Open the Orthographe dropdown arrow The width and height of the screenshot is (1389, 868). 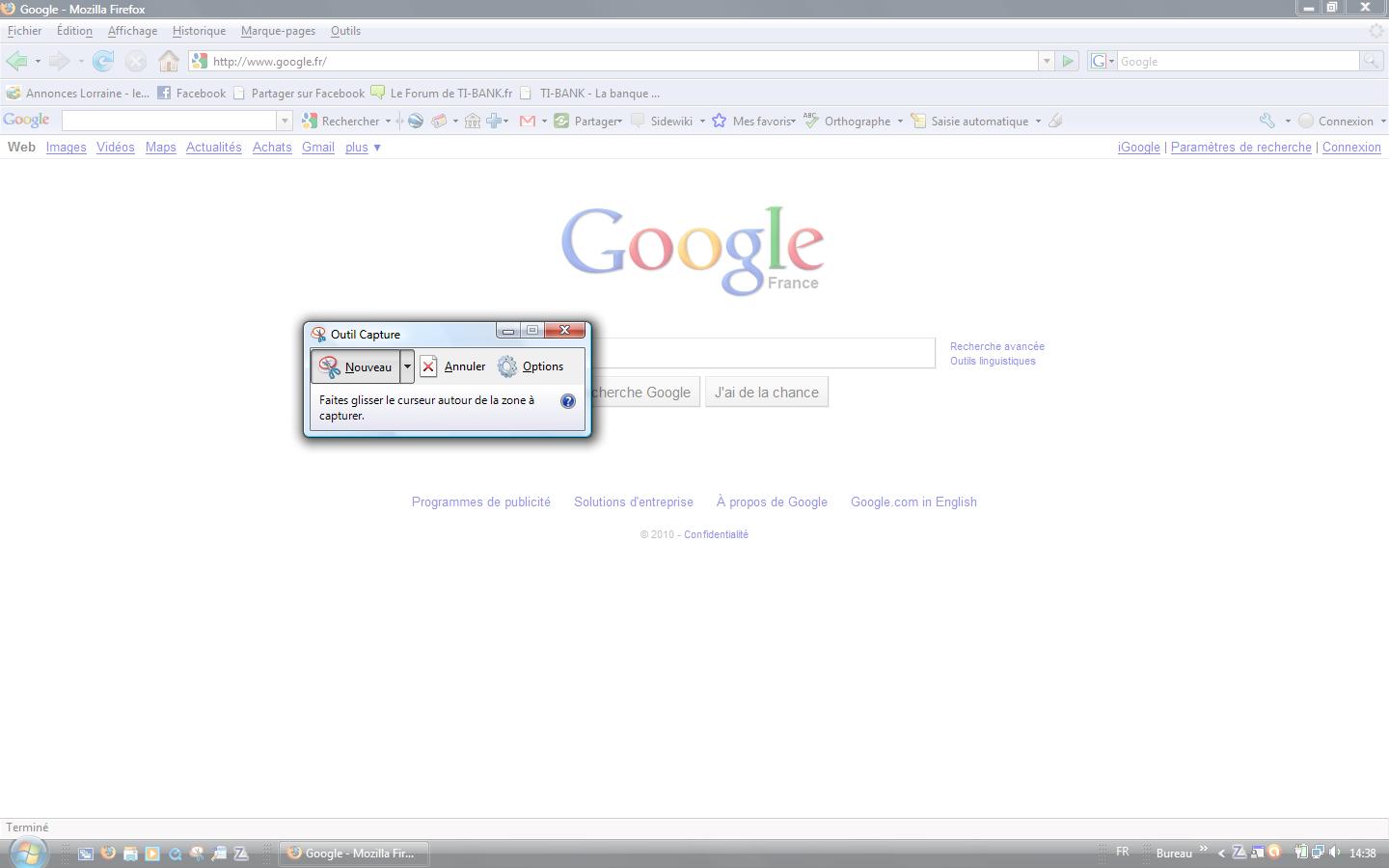tap(900, 121)
